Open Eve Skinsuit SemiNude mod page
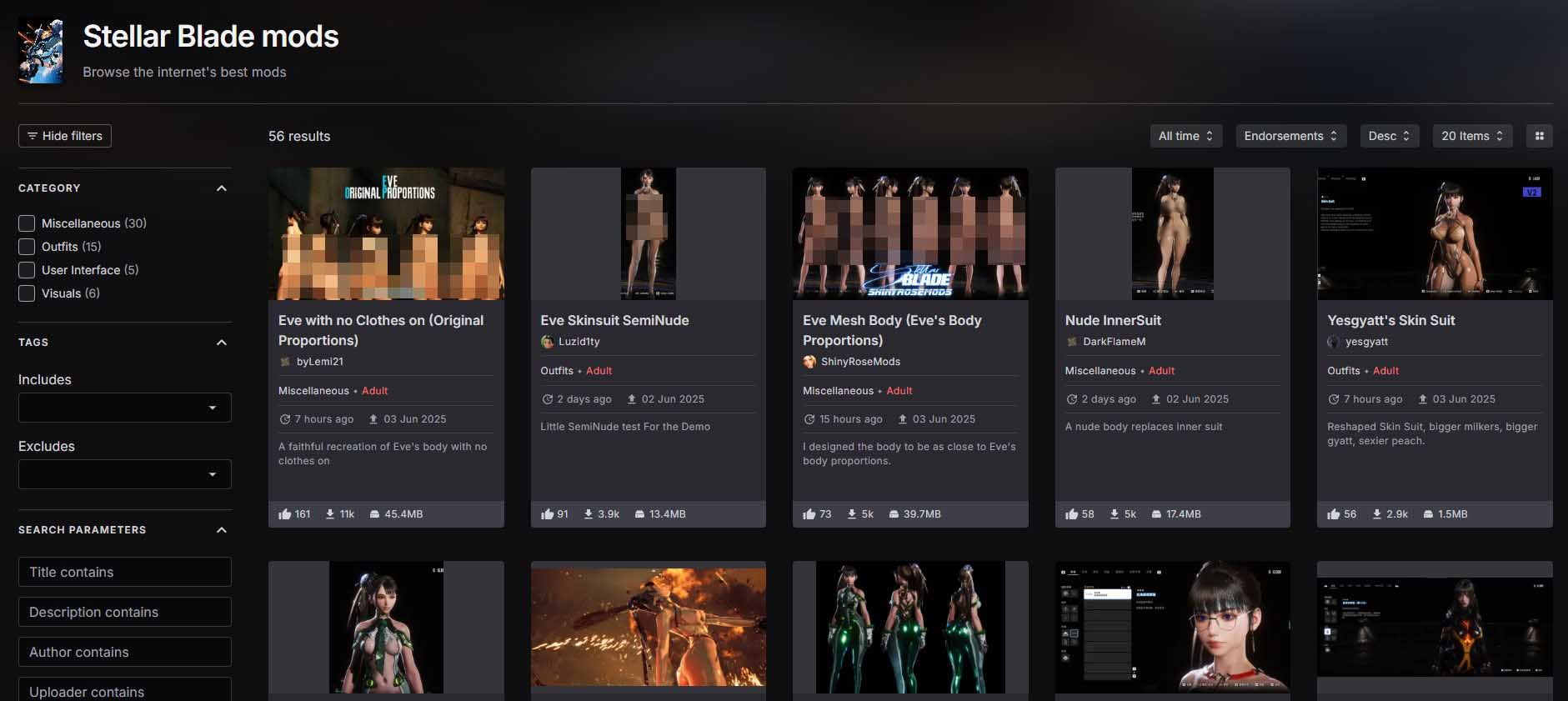 click(x=614, y=320)
